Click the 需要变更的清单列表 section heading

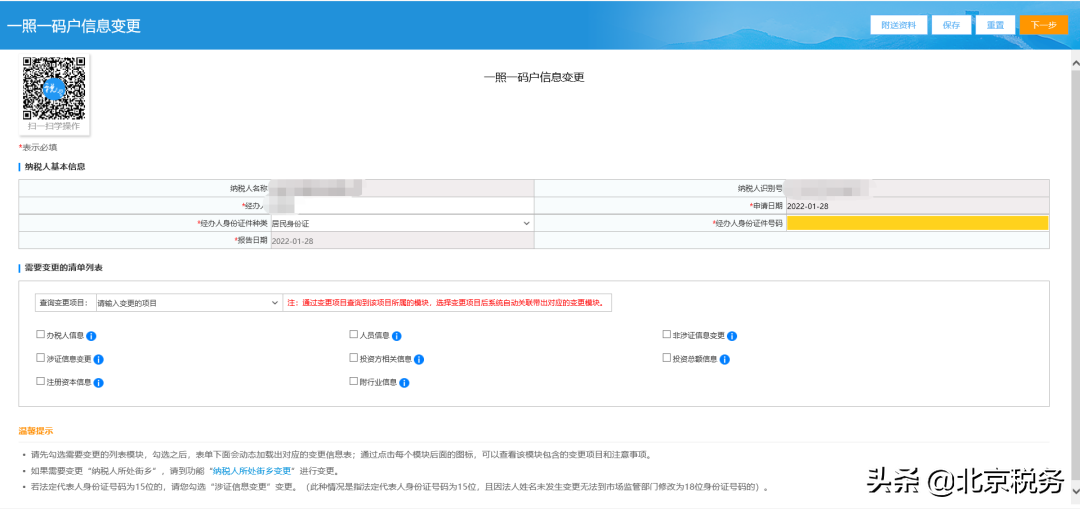point(63,267)
